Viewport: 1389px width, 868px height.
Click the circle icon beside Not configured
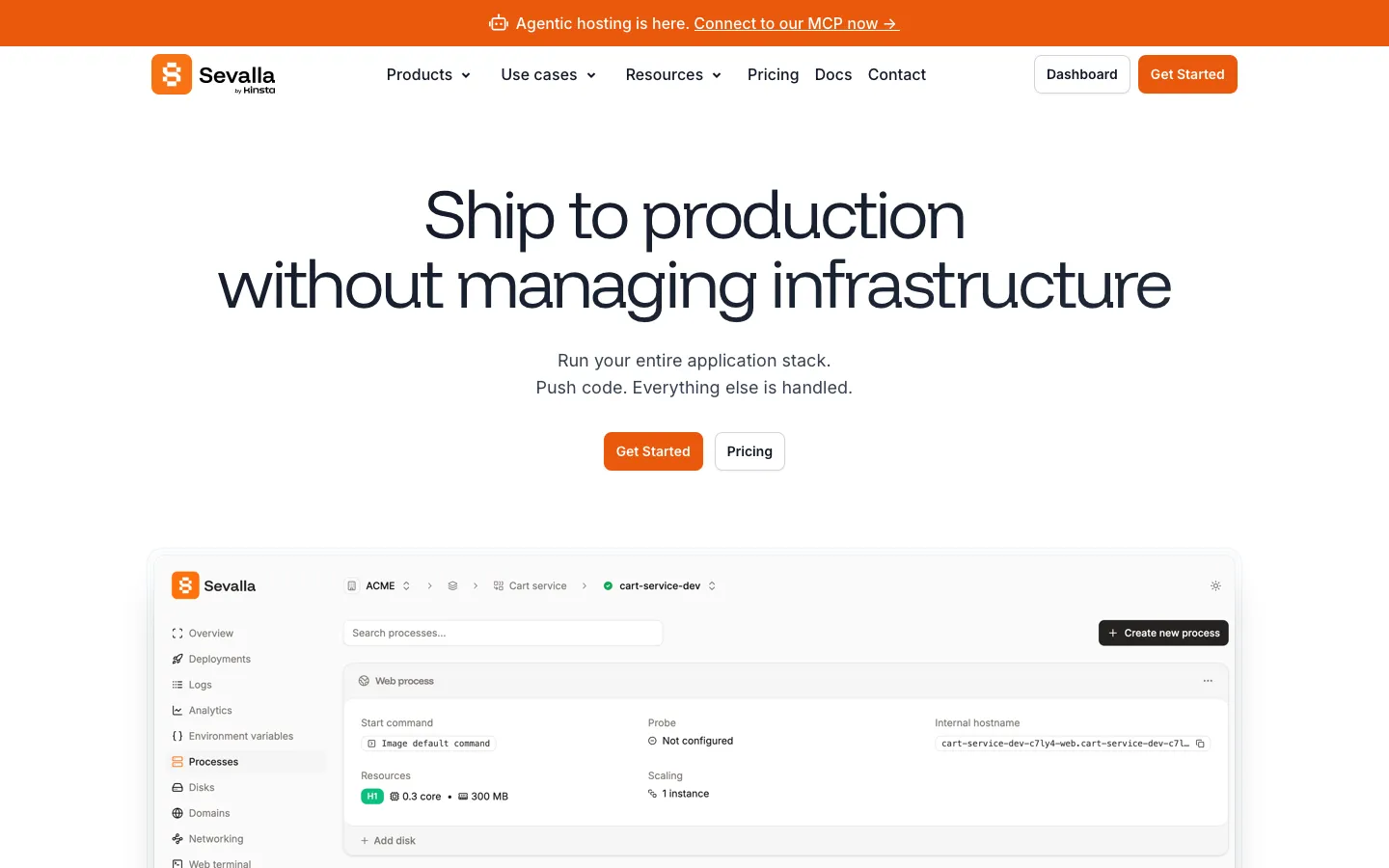tap(652, 741)
